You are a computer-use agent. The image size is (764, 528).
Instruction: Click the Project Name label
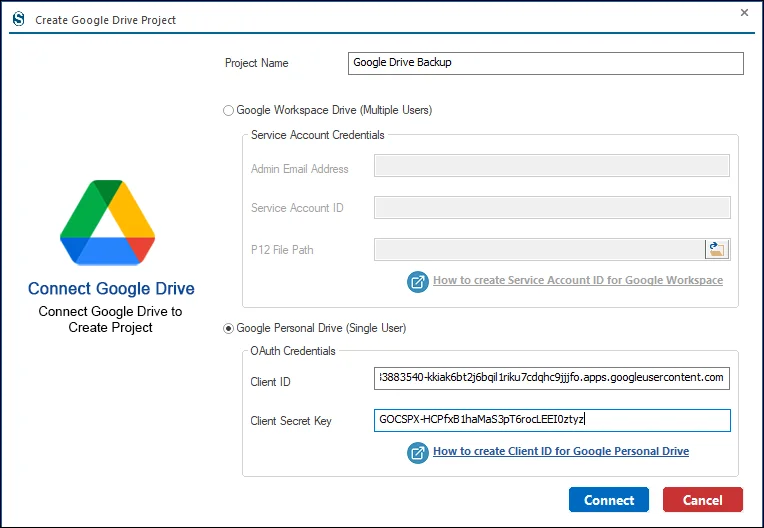(x=256, y=63)
